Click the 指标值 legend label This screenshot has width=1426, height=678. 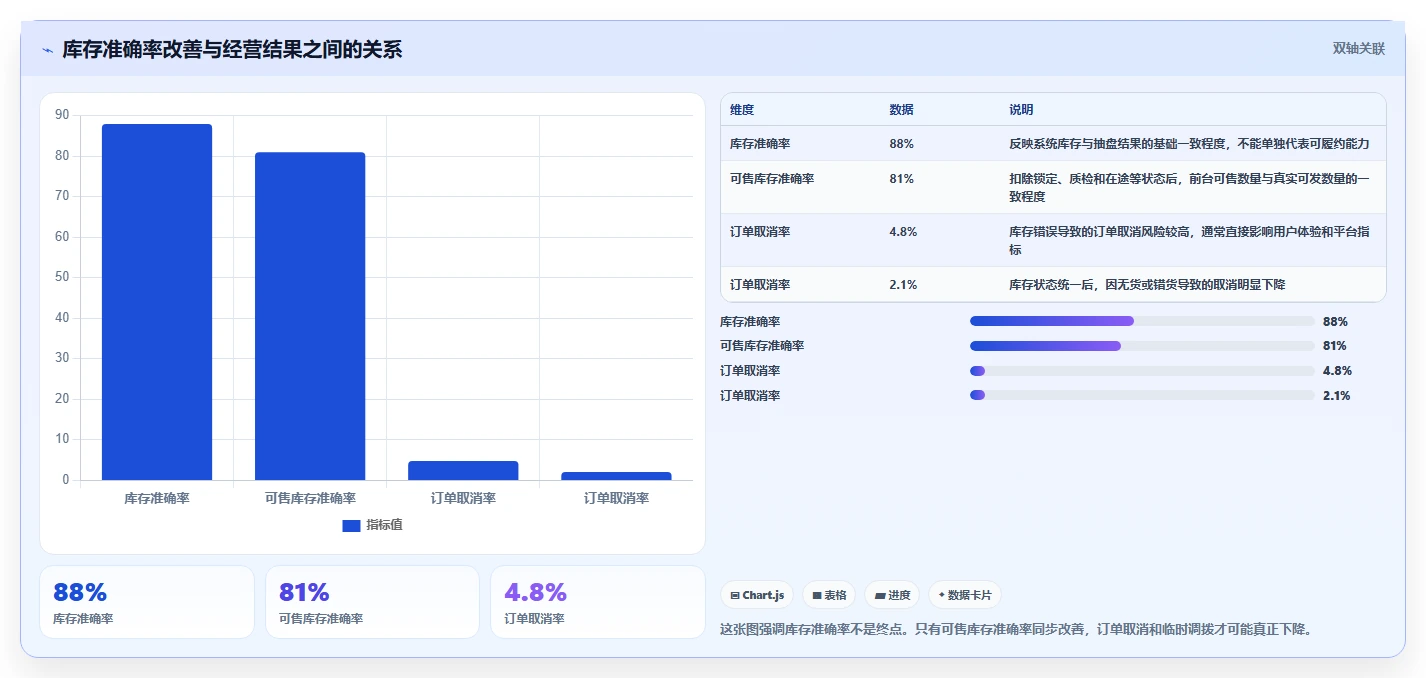384,525
